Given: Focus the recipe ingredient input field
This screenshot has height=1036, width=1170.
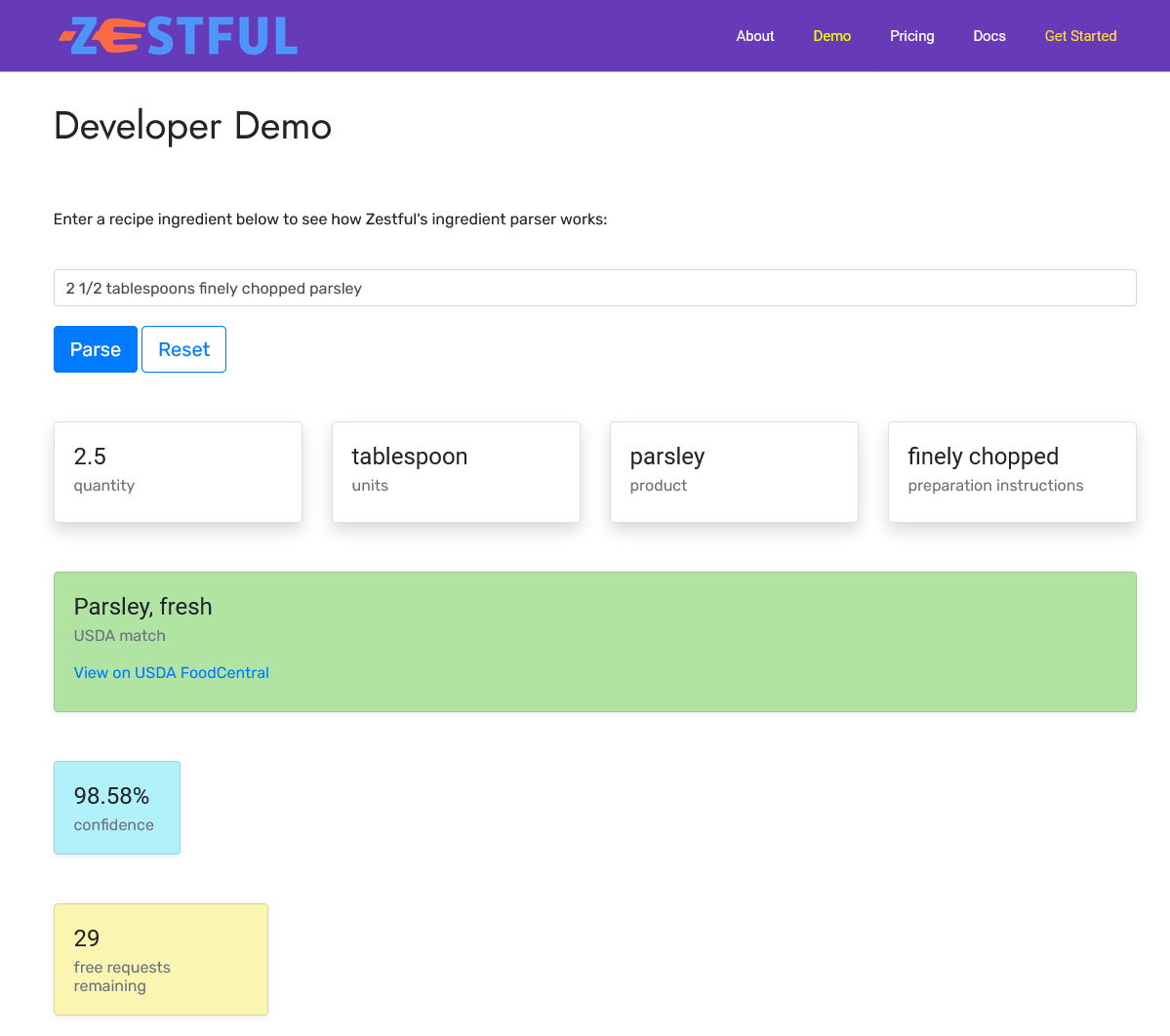Looking at the screenshot, I should [594, 288].
